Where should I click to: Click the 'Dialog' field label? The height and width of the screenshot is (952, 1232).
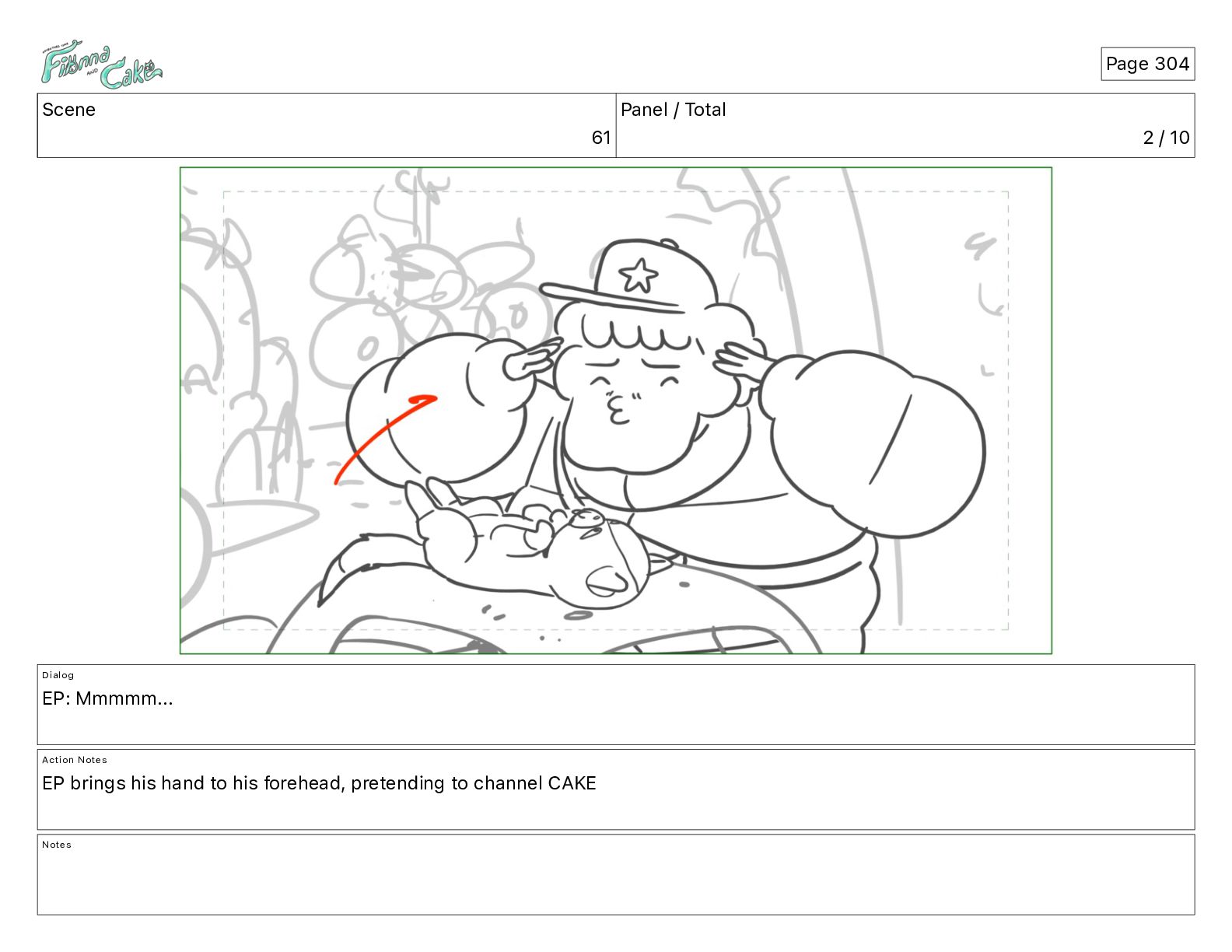pos(58,675)
